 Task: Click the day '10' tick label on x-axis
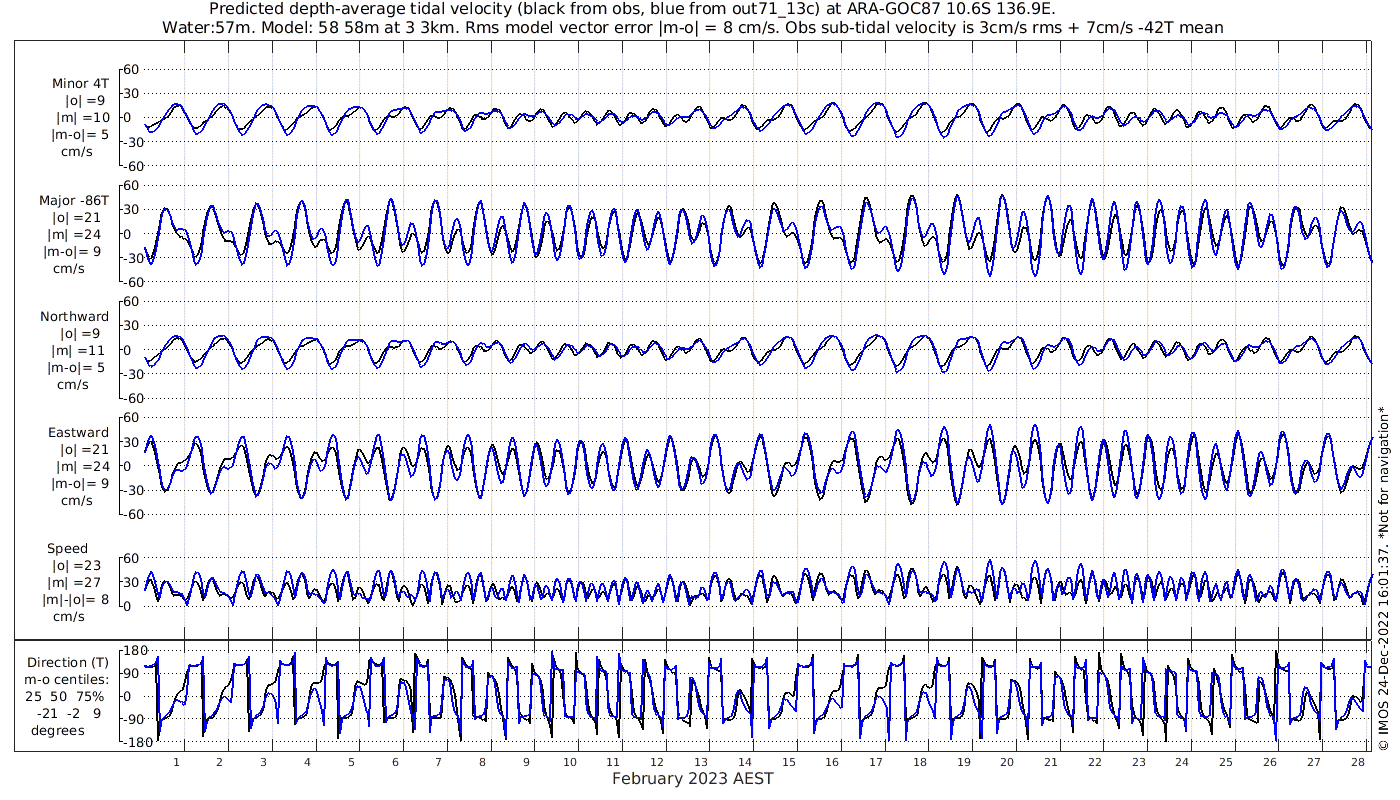570,762
